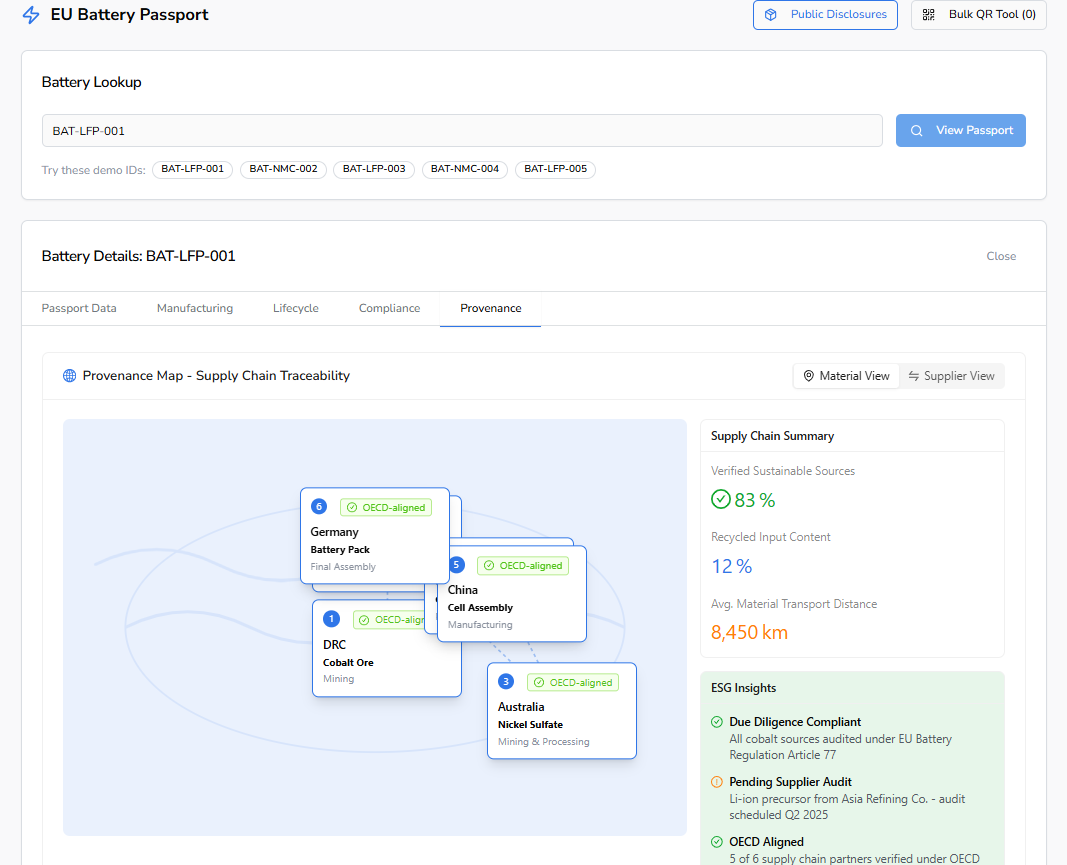Click the 12 % recycled content value

pyautogui.click(x=732, y=566)
